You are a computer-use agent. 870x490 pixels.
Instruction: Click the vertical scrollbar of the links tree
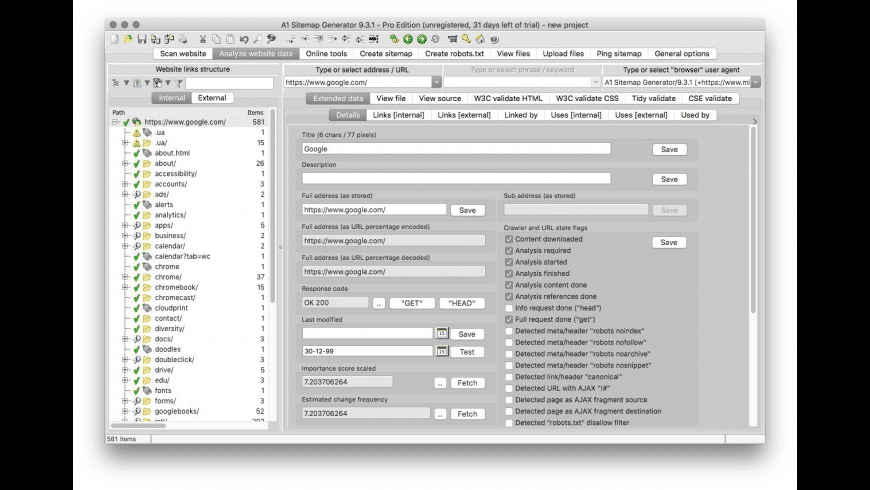272,205
